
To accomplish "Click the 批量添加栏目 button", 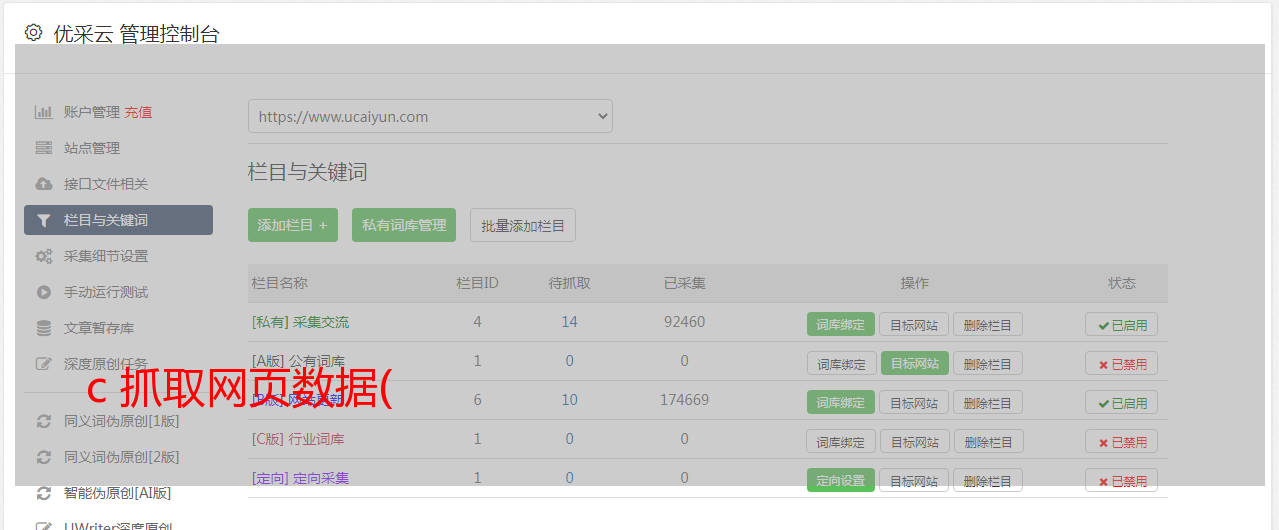I will pyautogui.click(x=523, y=225).
